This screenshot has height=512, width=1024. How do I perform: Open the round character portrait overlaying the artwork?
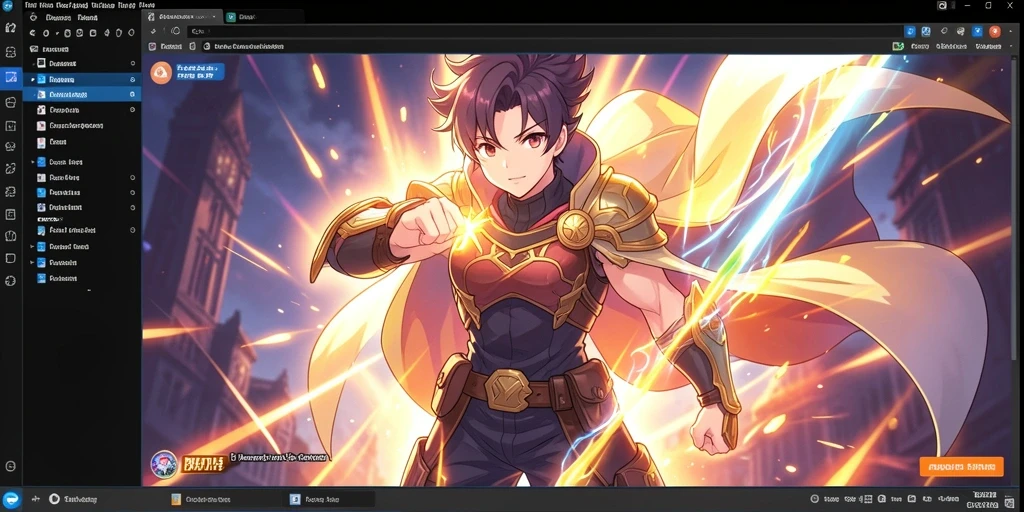(x=163, y=464)
